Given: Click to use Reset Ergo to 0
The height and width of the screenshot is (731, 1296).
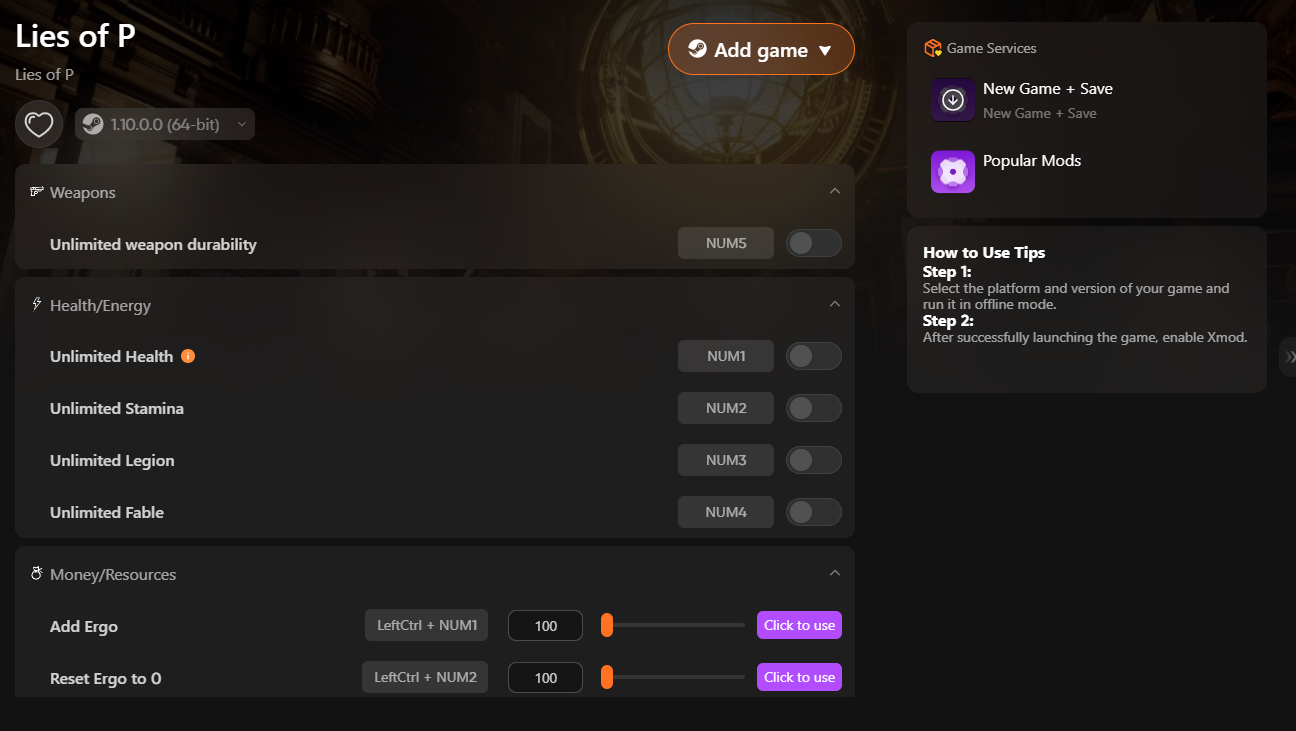Looking at the screenshot, I should (799, 677).
